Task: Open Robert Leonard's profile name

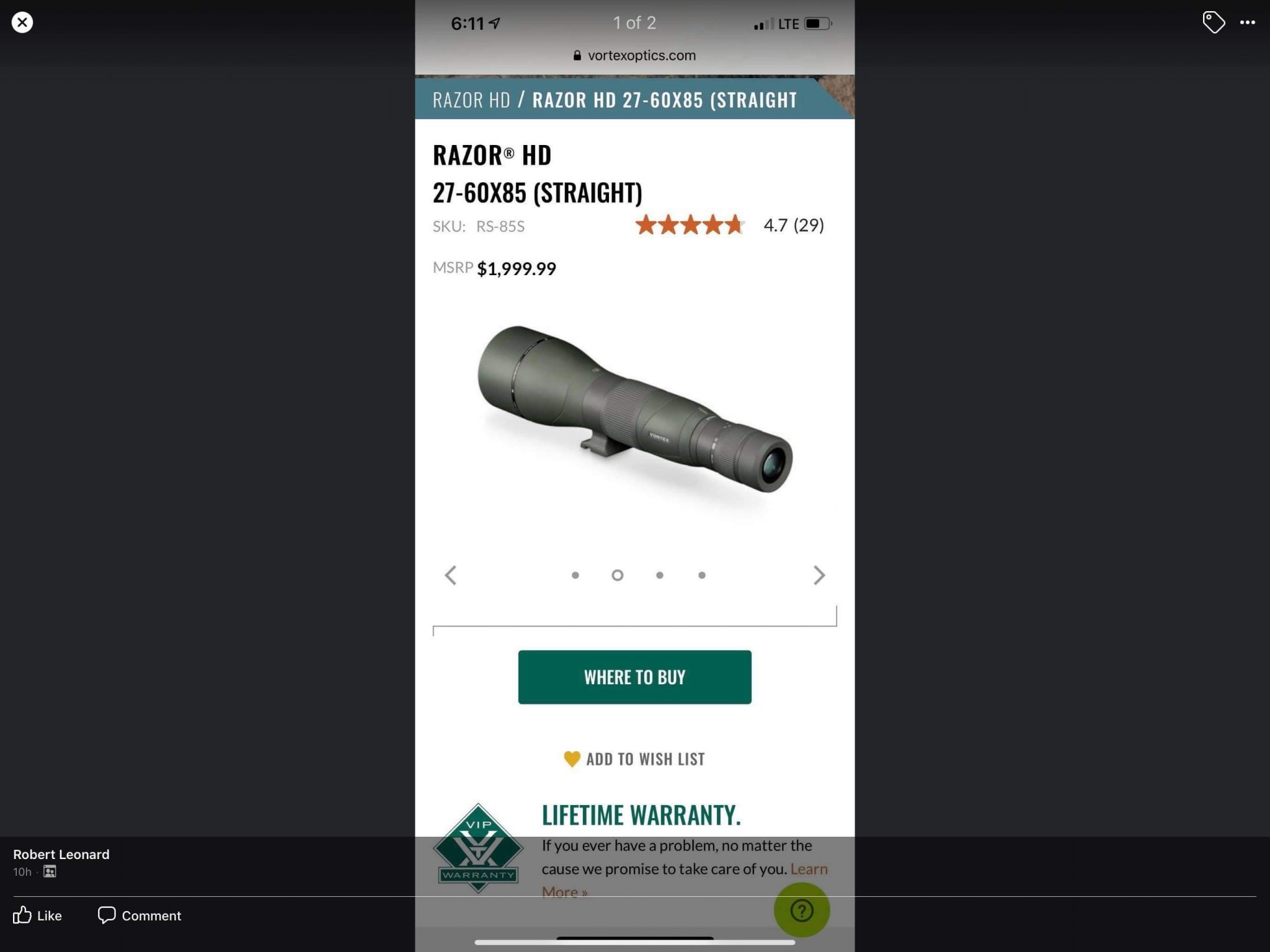Action: [61, 854]
